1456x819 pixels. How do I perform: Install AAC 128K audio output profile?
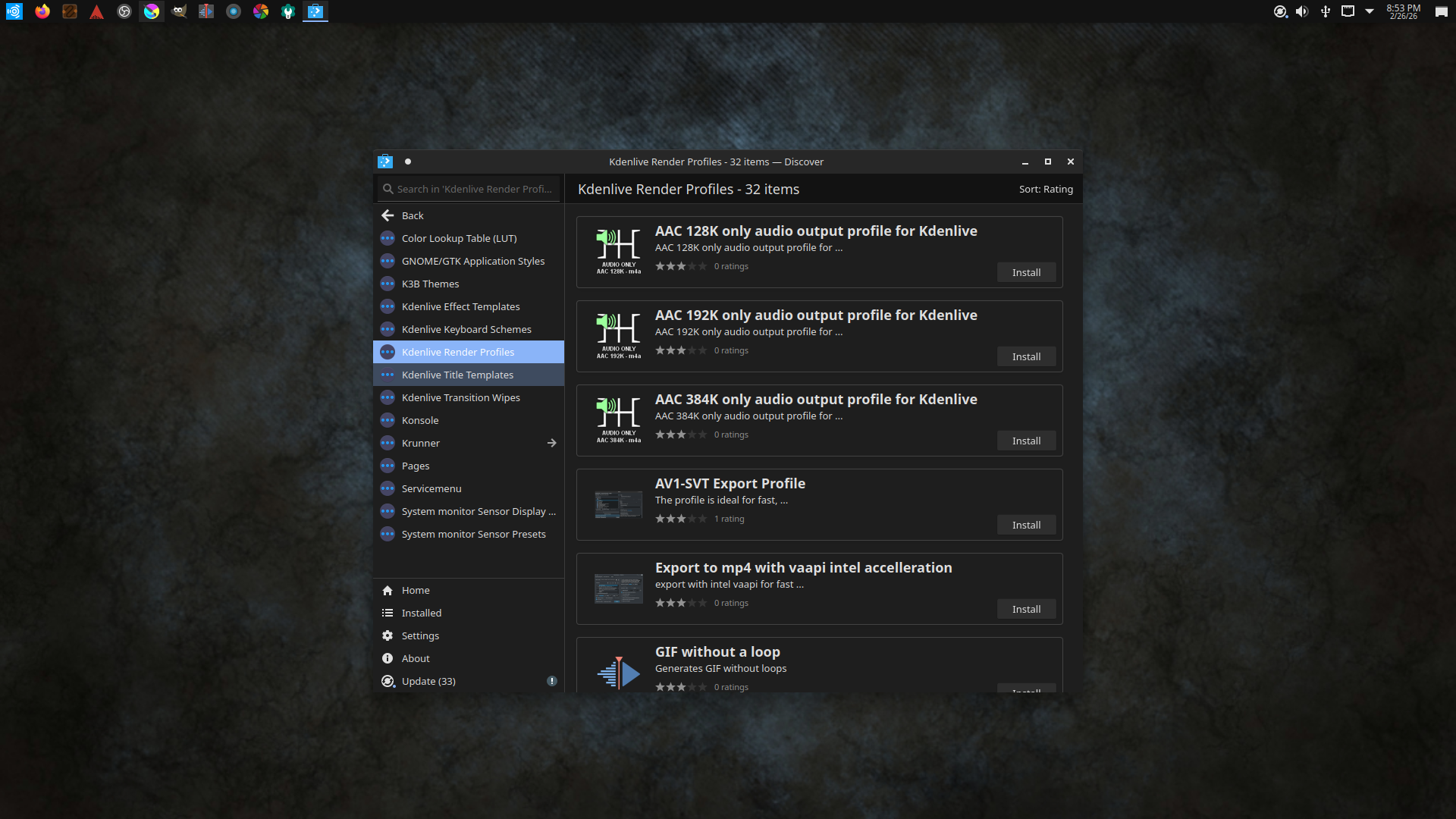1026,272
